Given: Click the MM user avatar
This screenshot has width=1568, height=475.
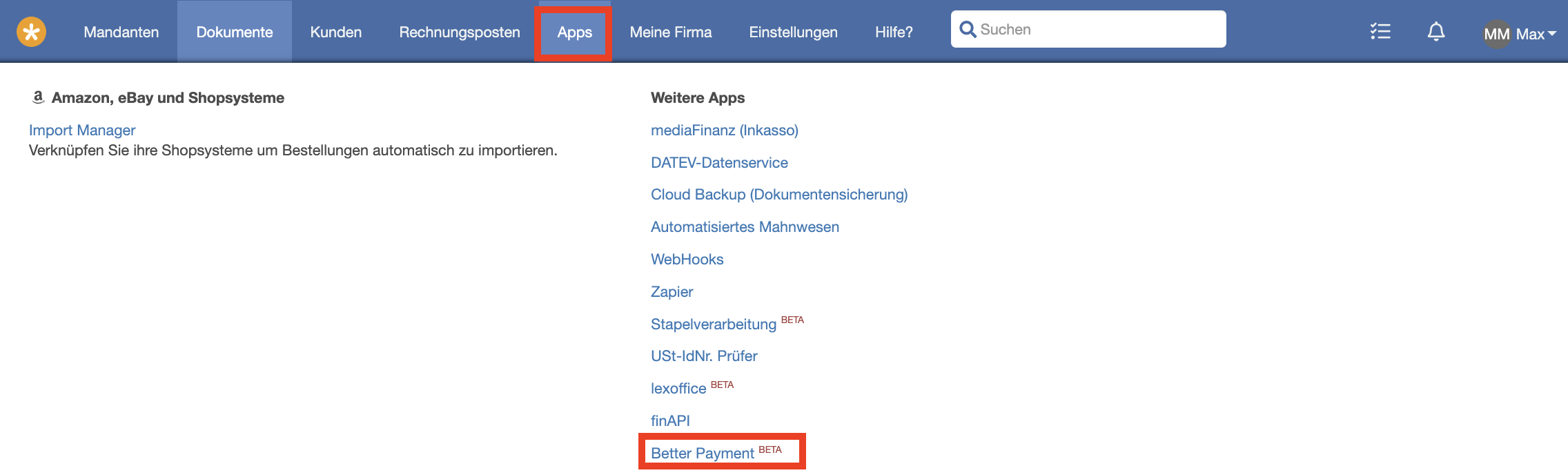Looking at the screenshot, I should [x=1496, y=34].
